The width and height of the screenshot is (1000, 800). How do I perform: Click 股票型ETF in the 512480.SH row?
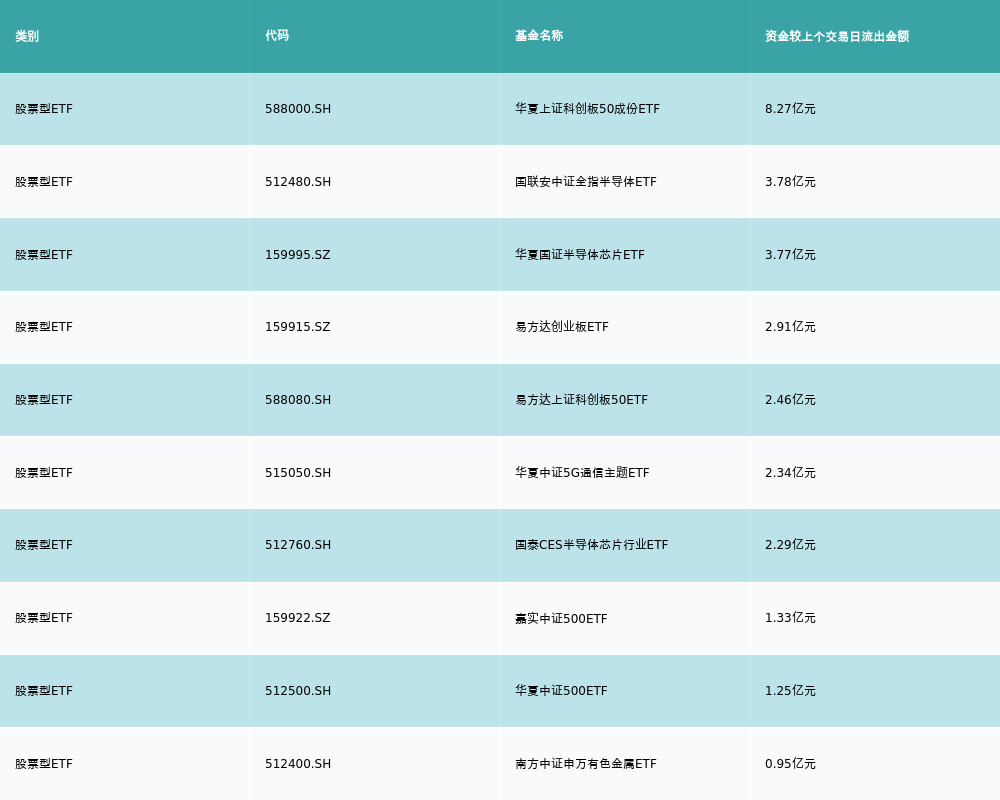coord(44,182)
